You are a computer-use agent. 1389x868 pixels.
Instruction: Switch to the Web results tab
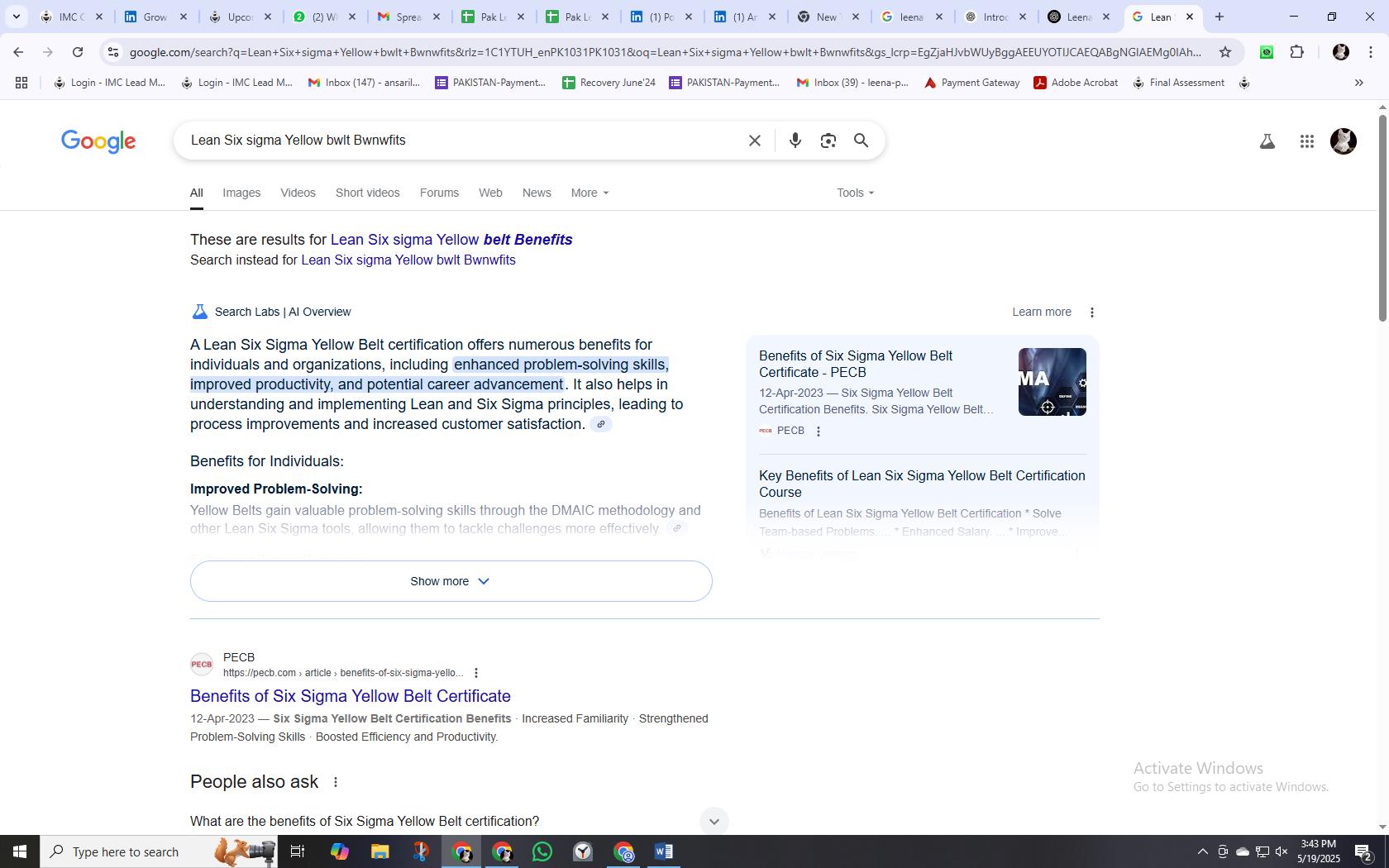tap(490, 193)
